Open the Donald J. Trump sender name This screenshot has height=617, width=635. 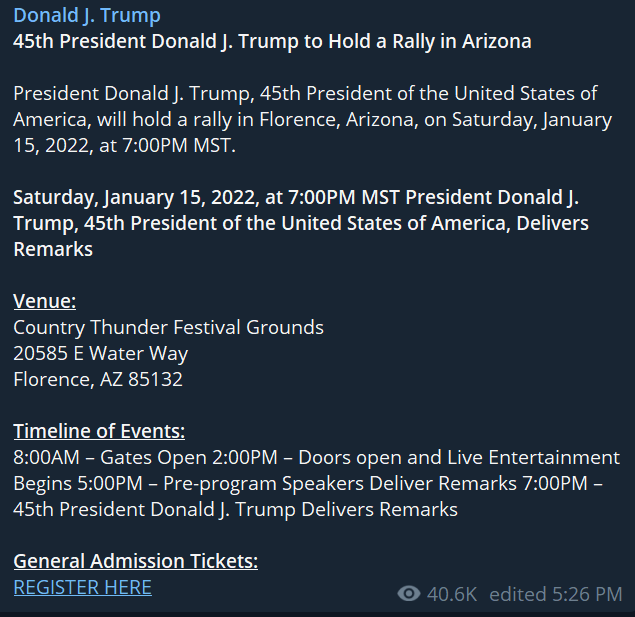tap(86, 16)
